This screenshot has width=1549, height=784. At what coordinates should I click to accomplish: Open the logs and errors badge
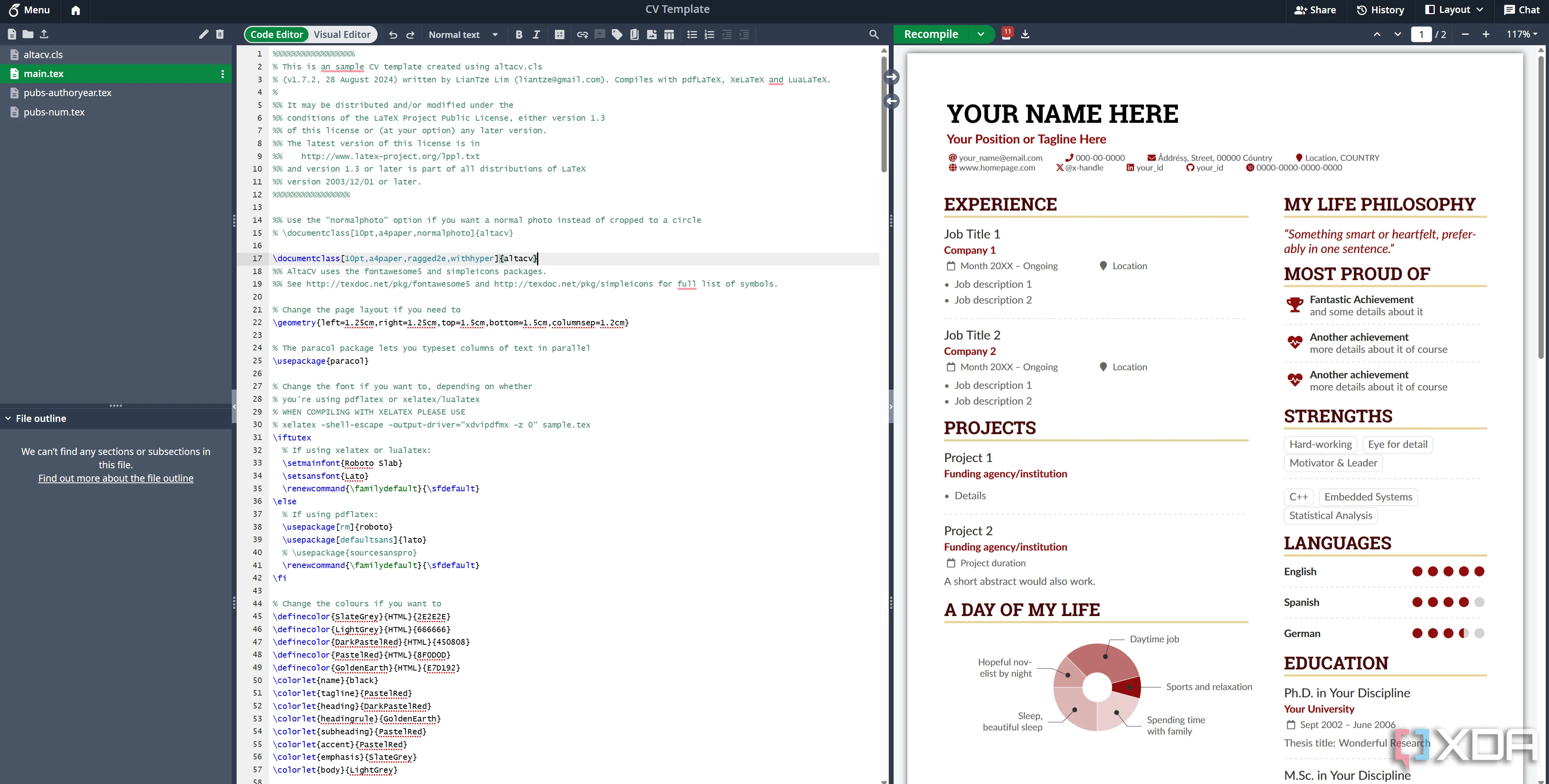tap(1007, 34)
